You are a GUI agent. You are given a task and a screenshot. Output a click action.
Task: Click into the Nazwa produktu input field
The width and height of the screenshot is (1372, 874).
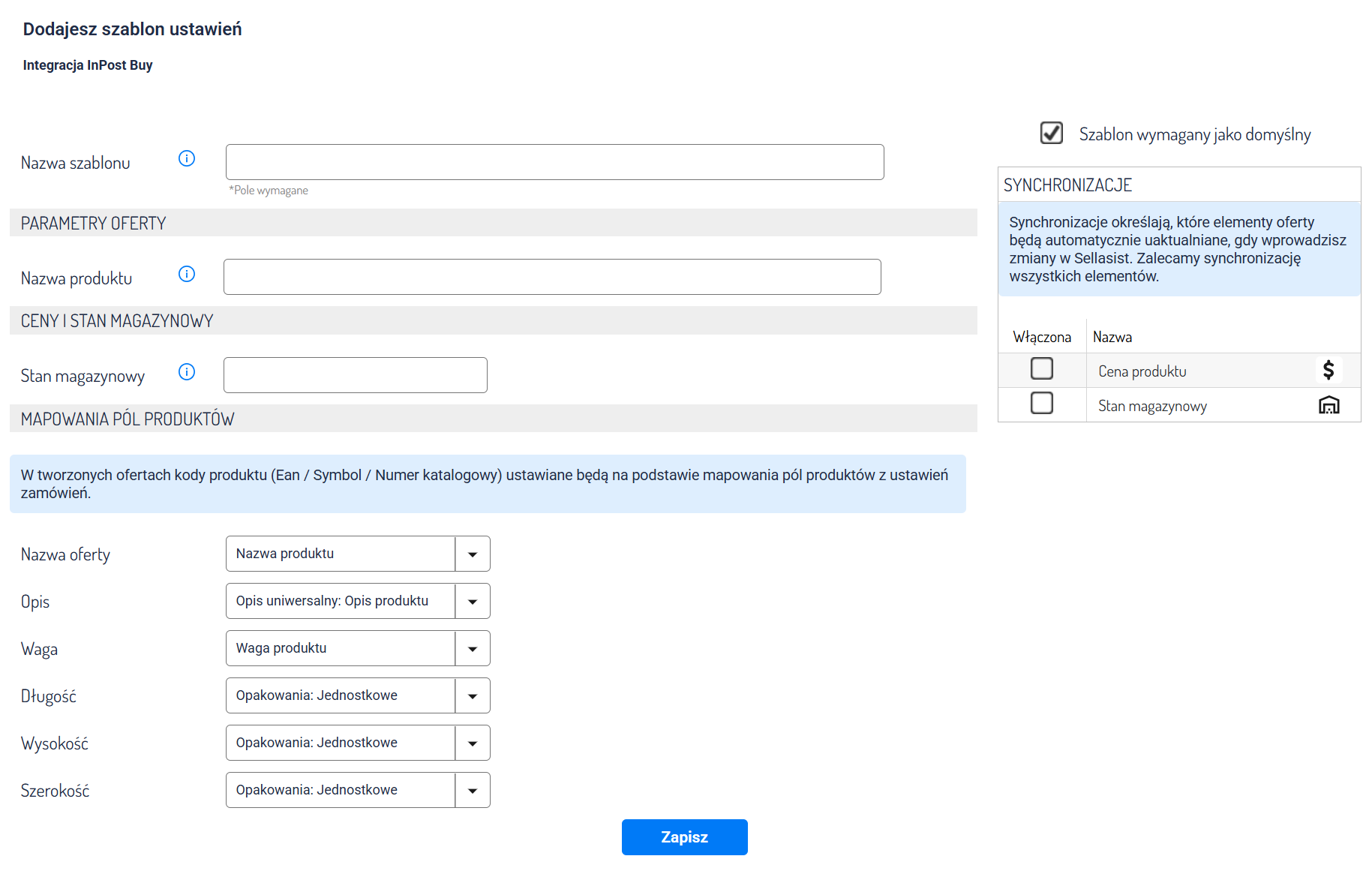click(x=551, y=277)
